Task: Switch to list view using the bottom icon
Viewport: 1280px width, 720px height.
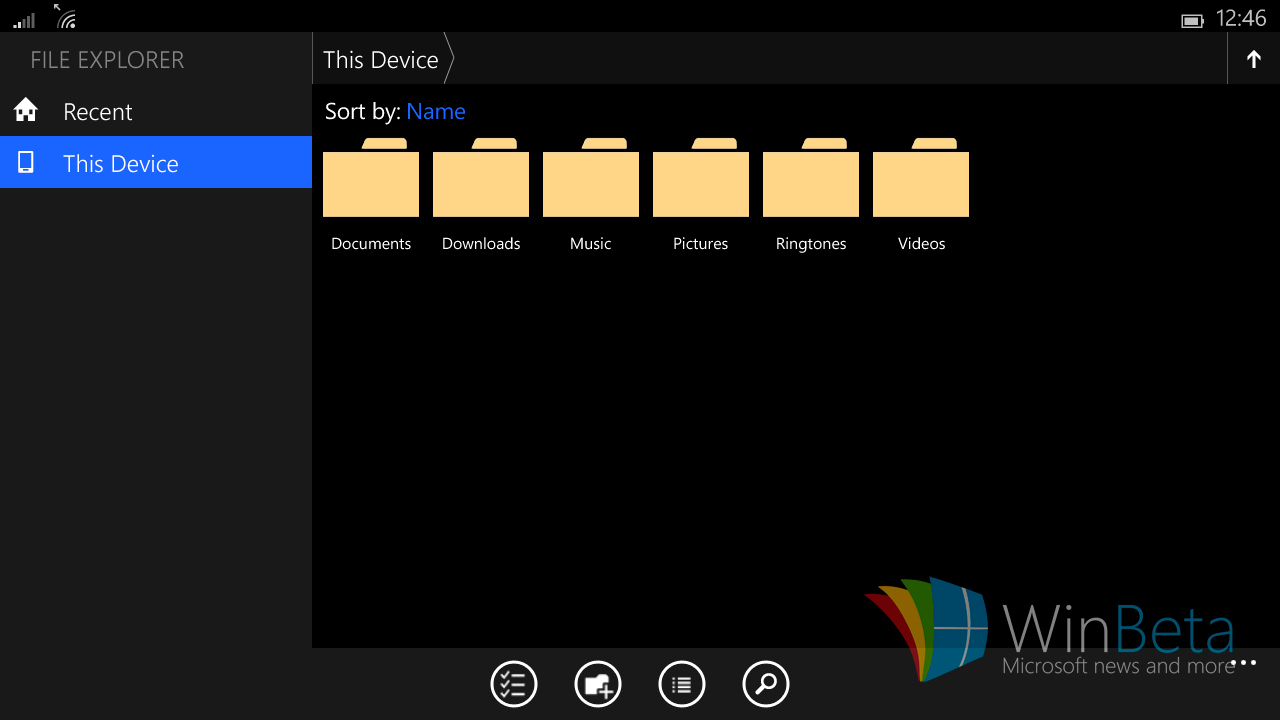Action: (x=682, y=685)
